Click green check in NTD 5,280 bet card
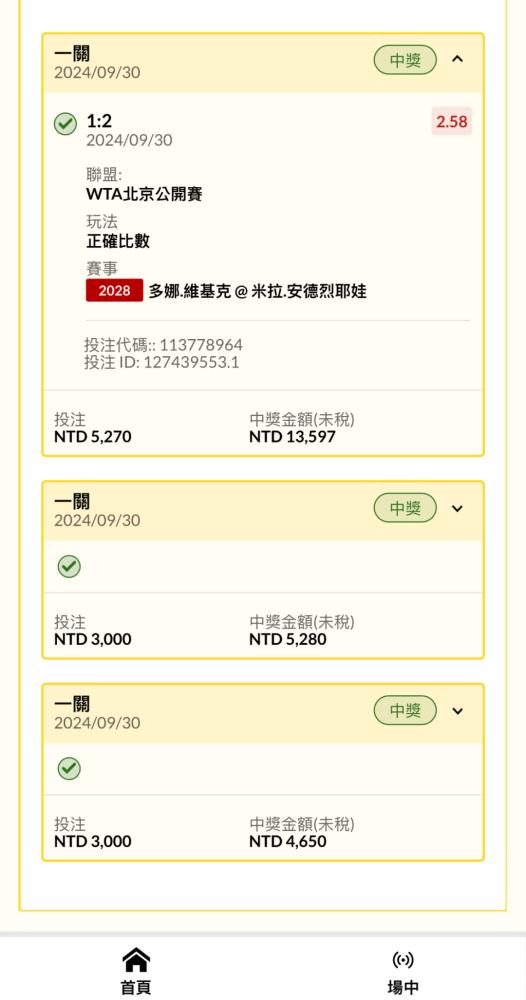The width and height of the screenshot is (526, 1000). 69,566
